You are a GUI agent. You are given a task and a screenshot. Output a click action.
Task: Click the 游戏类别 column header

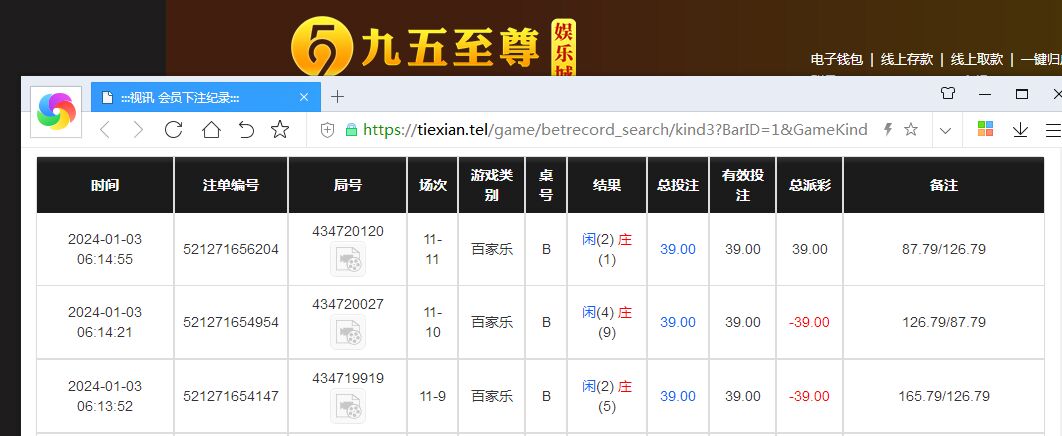[x=492, y=185]
